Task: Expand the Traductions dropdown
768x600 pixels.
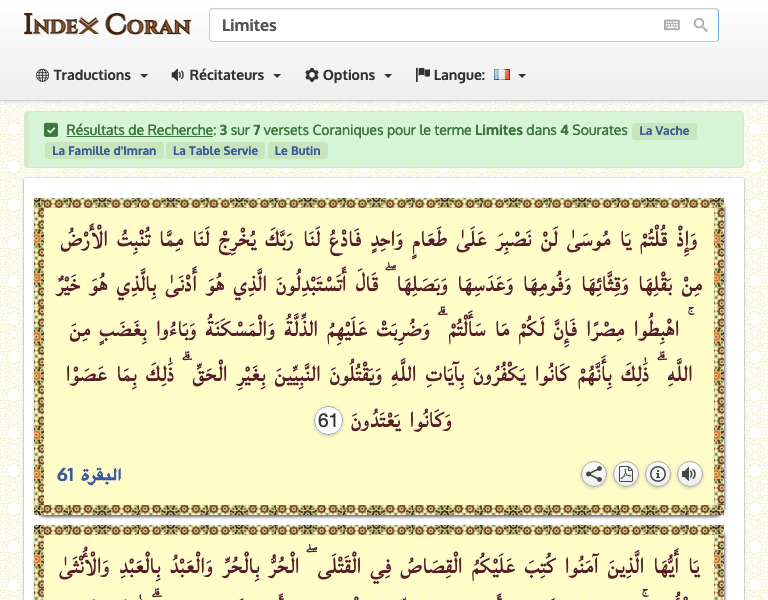Action: 92,75
